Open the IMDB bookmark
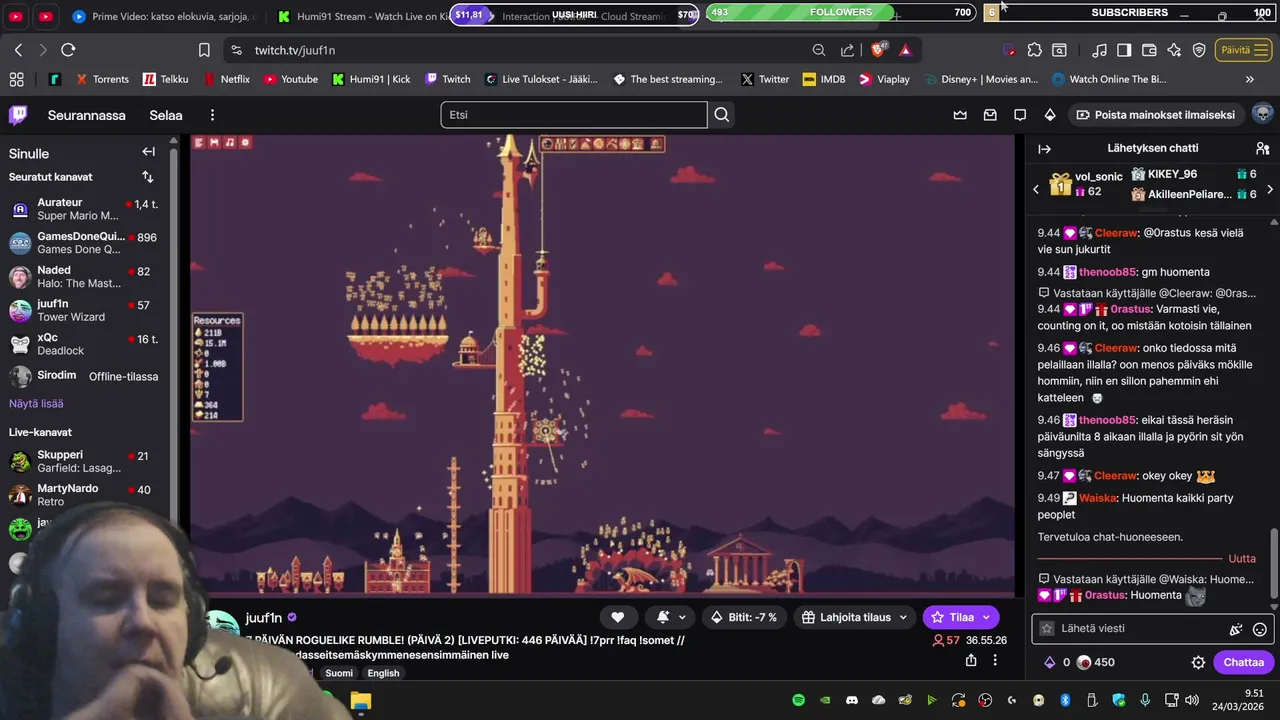This screenshot has height=720, width=1280. click(824, 79)
